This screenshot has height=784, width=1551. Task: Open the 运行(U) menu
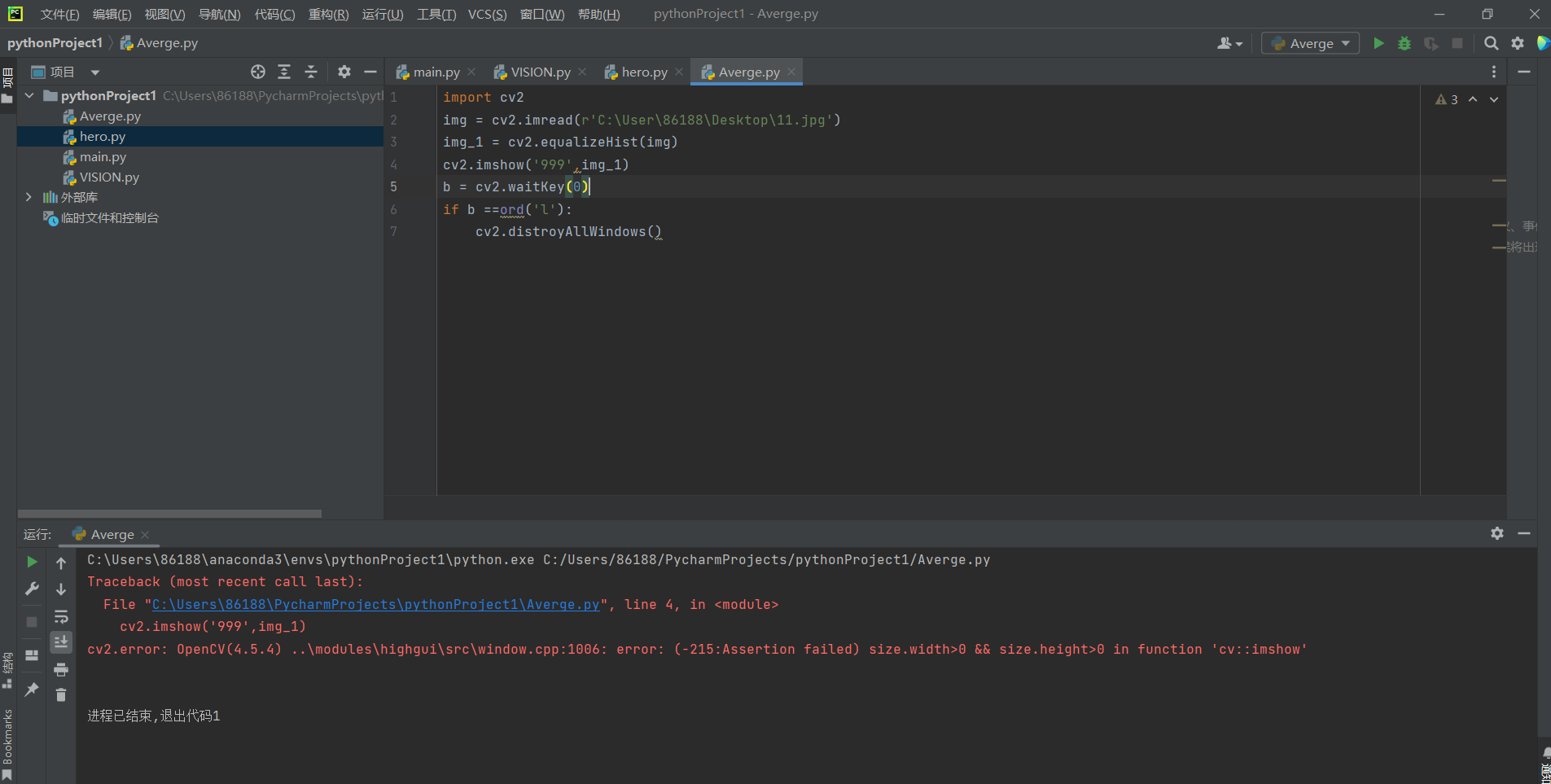[382, 14]
